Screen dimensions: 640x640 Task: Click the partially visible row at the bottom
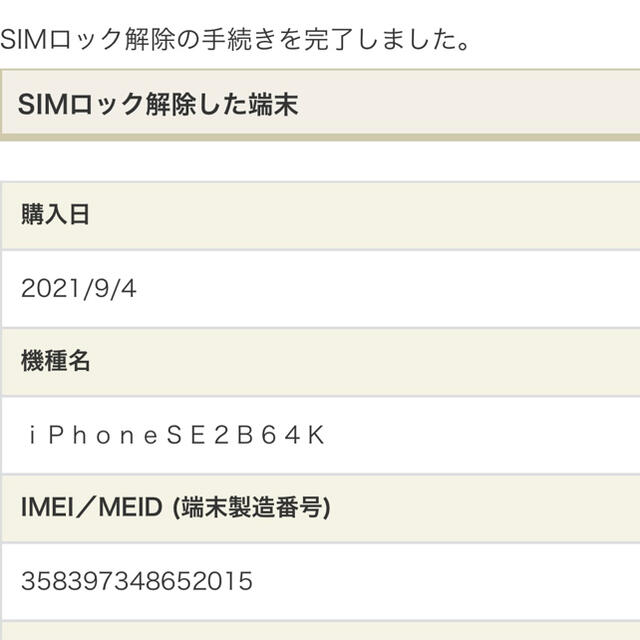tap(320, 631)
